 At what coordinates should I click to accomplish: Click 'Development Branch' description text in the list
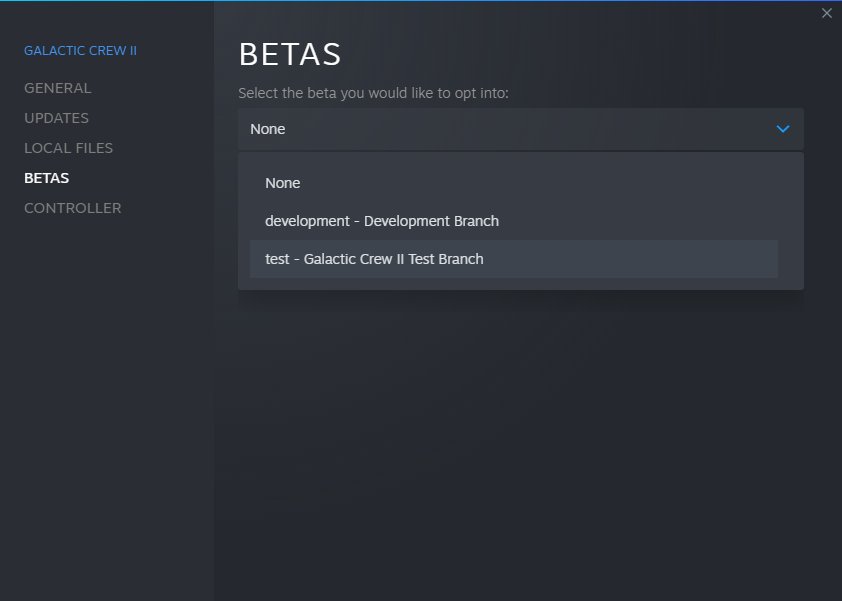tap(431, 221)
